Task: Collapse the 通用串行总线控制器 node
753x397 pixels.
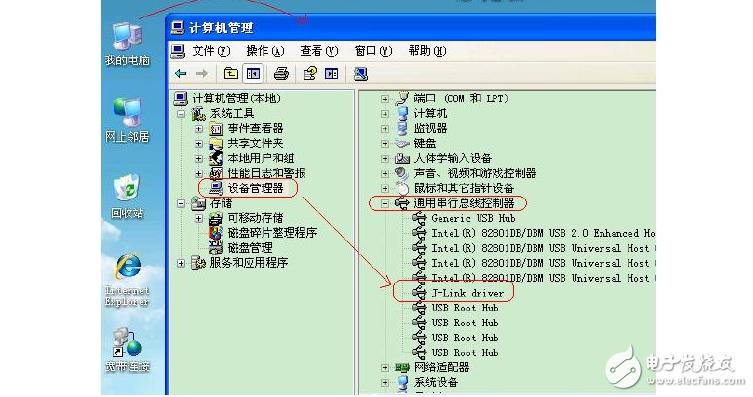Action: coord(385,204)
